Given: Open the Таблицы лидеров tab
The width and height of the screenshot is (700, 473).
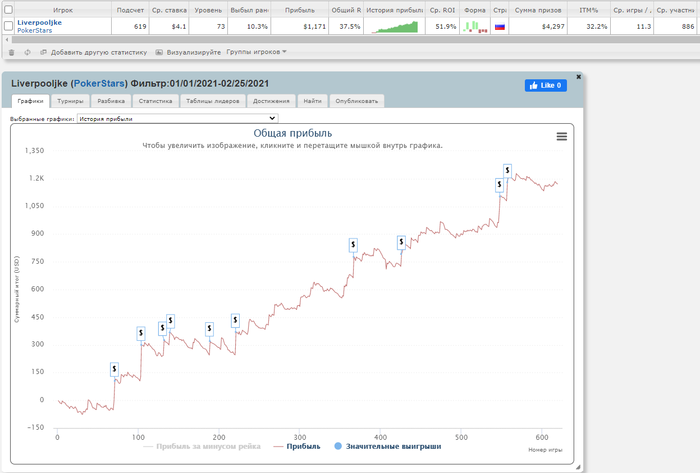Looking at the screenshot, I should (212, 101).
